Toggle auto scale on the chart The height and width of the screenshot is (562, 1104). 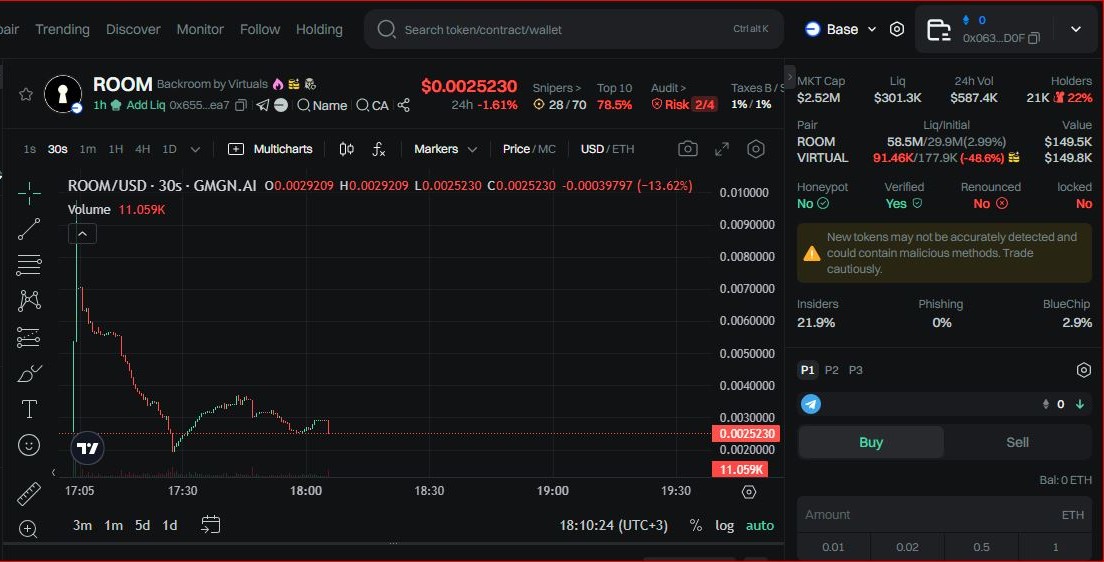[x=760, y=525]
